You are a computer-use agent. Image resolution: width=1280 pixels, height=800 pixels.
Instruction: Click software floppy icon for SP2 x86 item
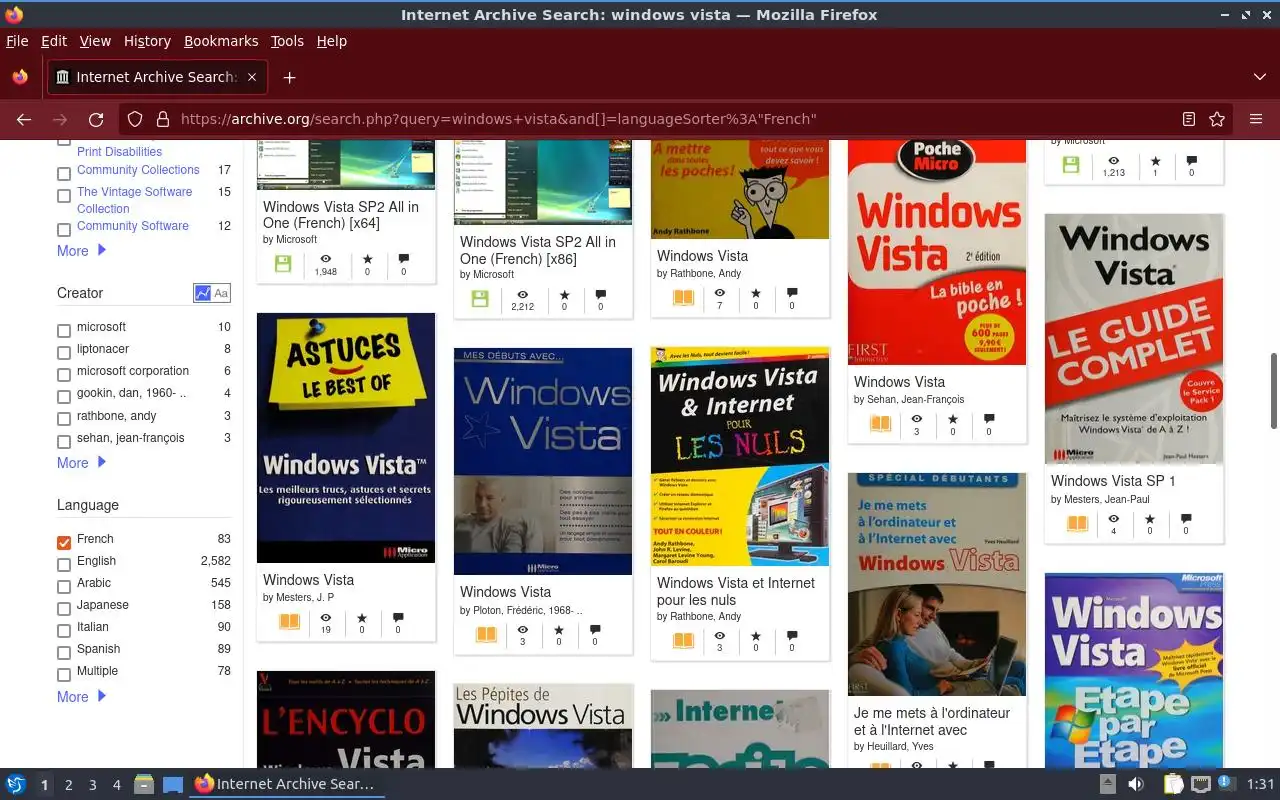tap(480, 298)
